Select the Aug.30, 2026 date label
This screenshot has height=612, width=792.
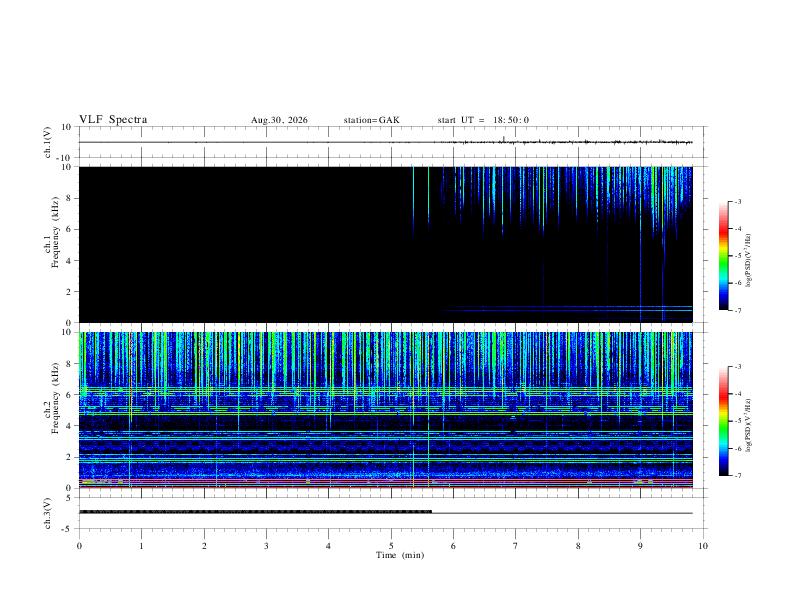pos(279,120)
